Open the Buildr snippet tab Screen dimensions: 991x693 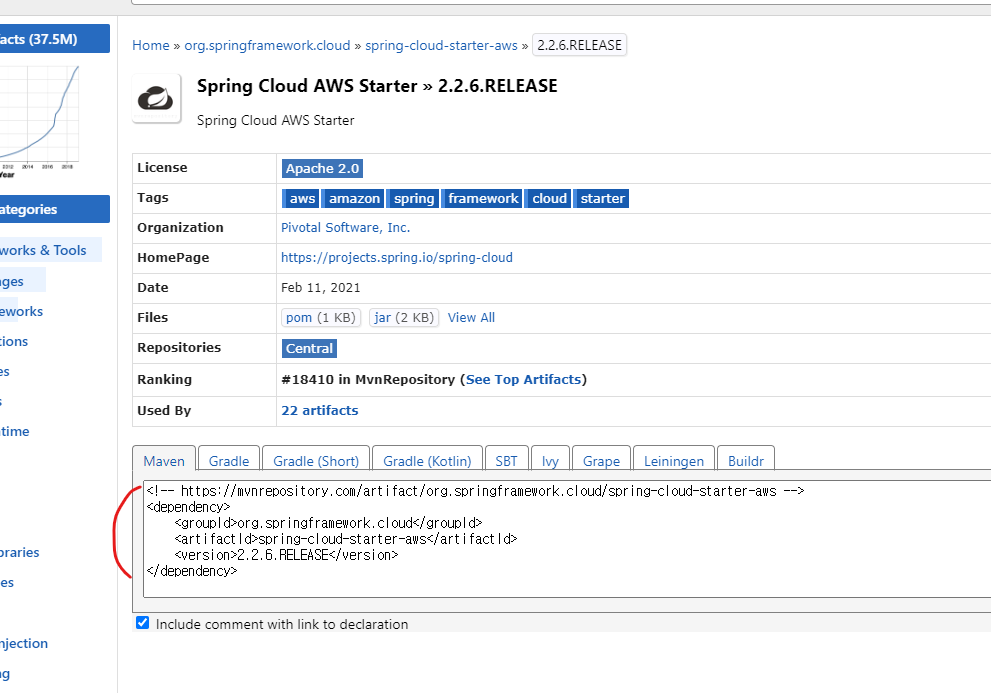point(745,460)
